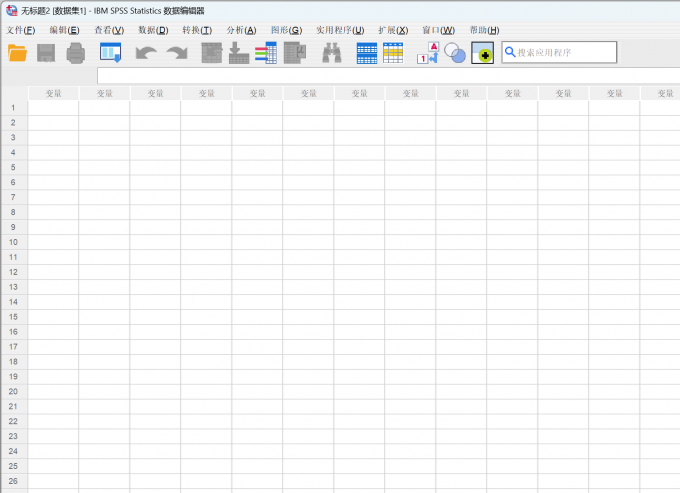
Task: Click the cell editor bar above the grid
Action: pyautogui.click(x=380, y=76)
